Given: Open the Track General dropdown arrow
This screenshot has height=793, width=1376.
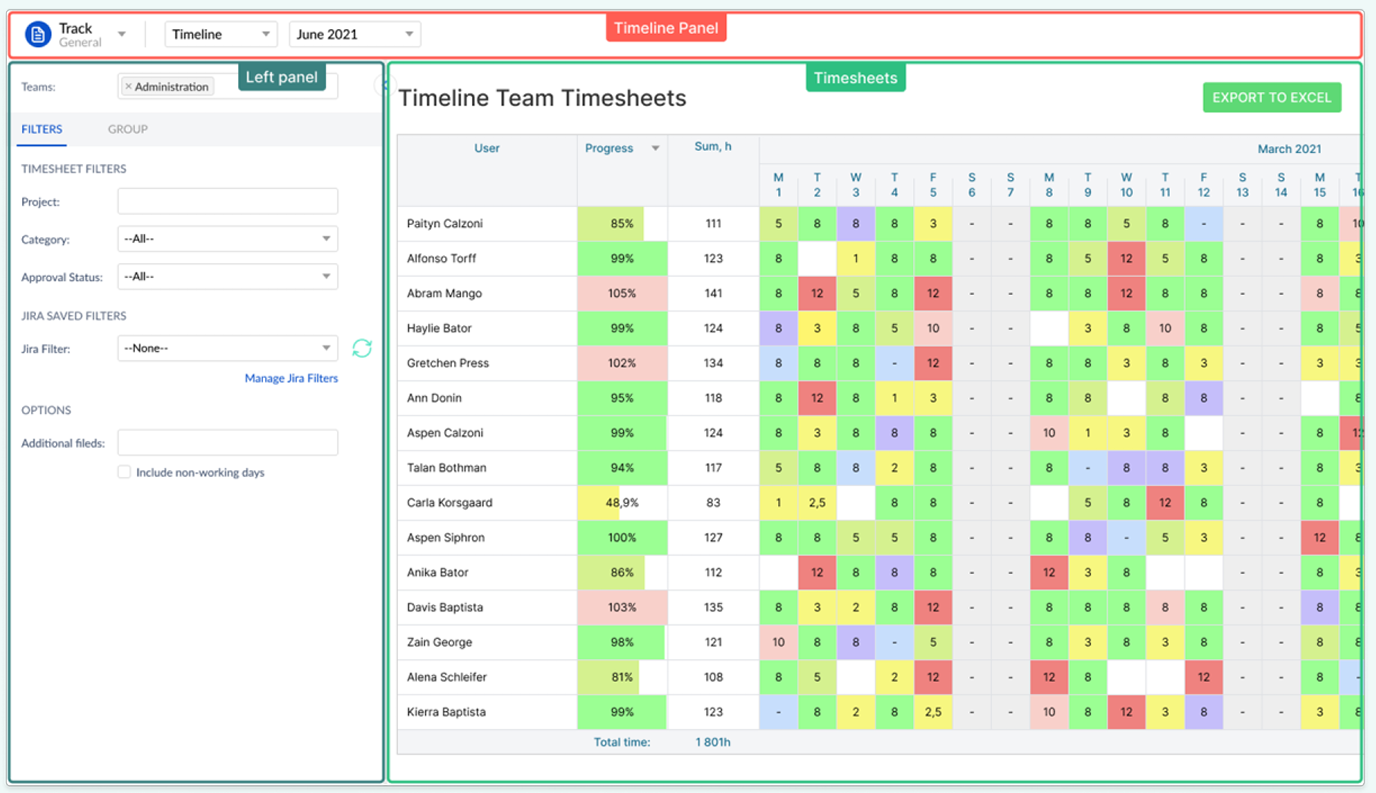Looking at the screenshot, I should 122,35.
